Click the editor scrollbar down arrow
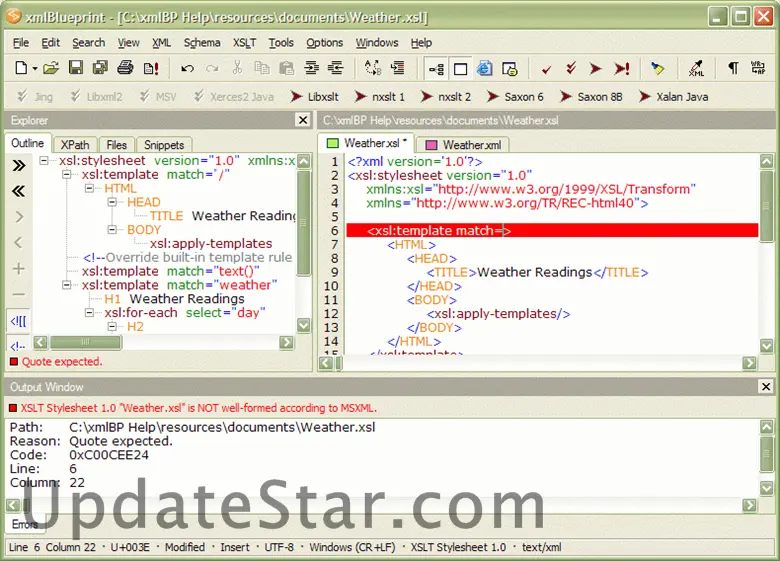Image resolution: width=780 pixels, height=561 pixels. (767, 345)
